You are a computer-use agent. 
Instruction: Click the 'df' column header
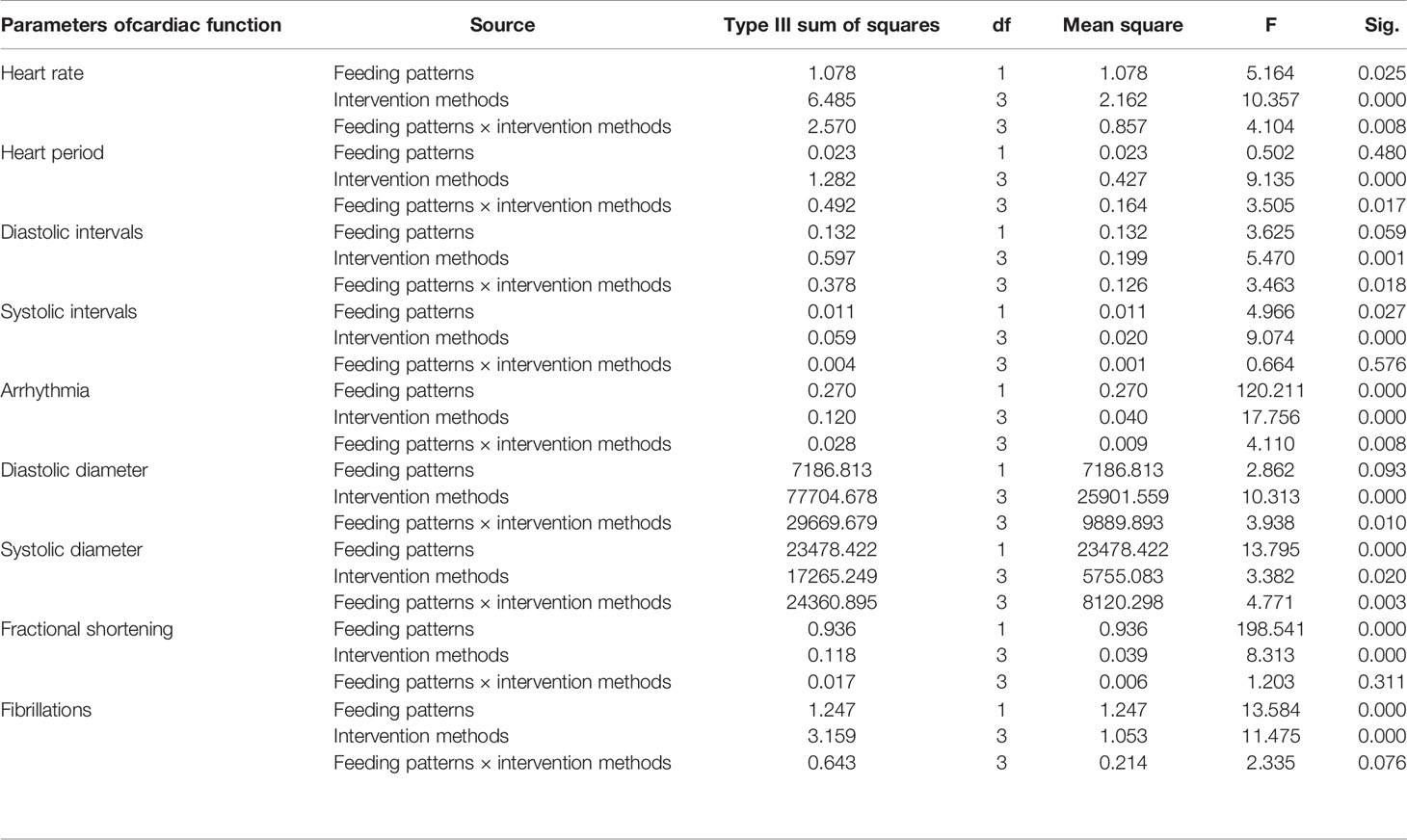[x=1001, y=26]
